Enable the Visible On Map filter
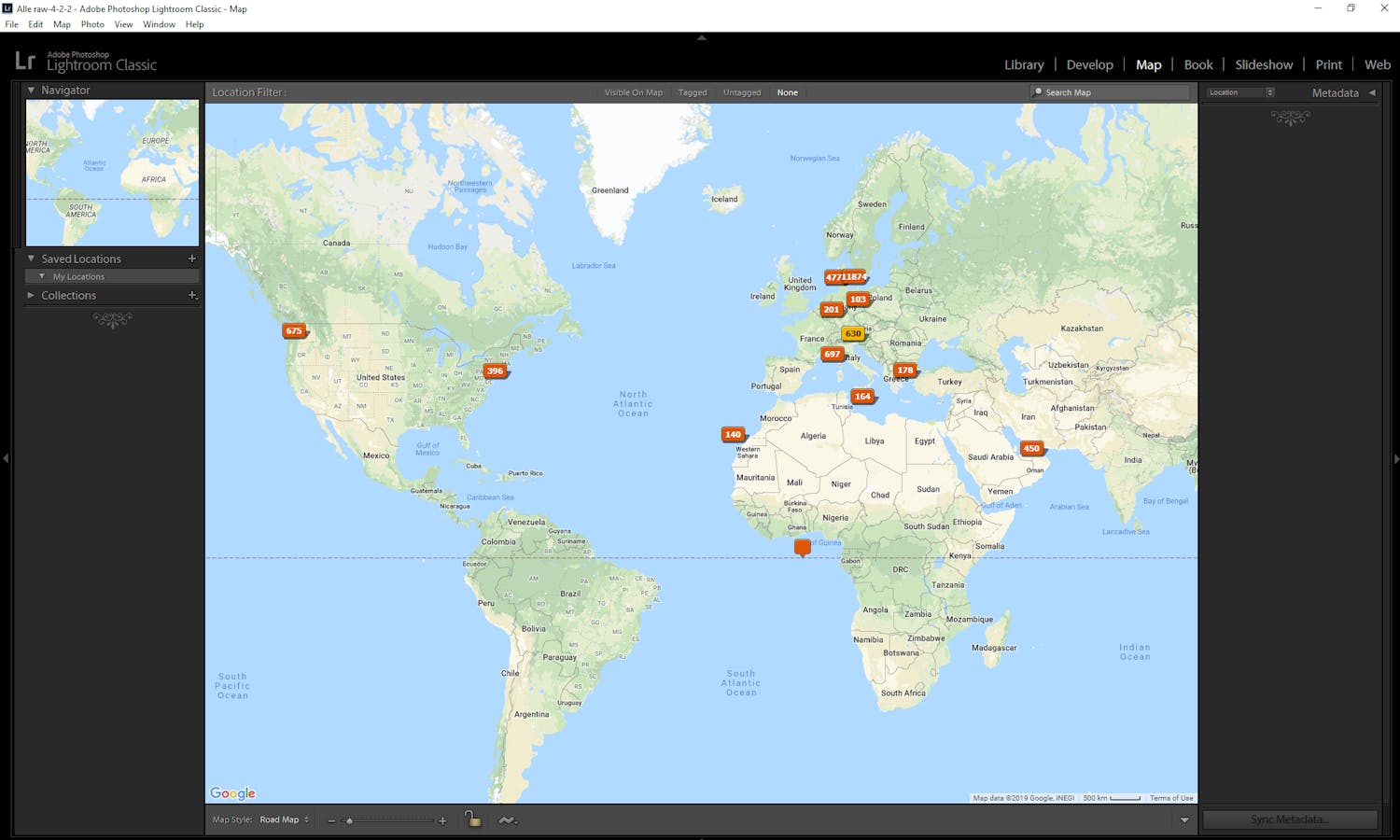 [633, 92]
